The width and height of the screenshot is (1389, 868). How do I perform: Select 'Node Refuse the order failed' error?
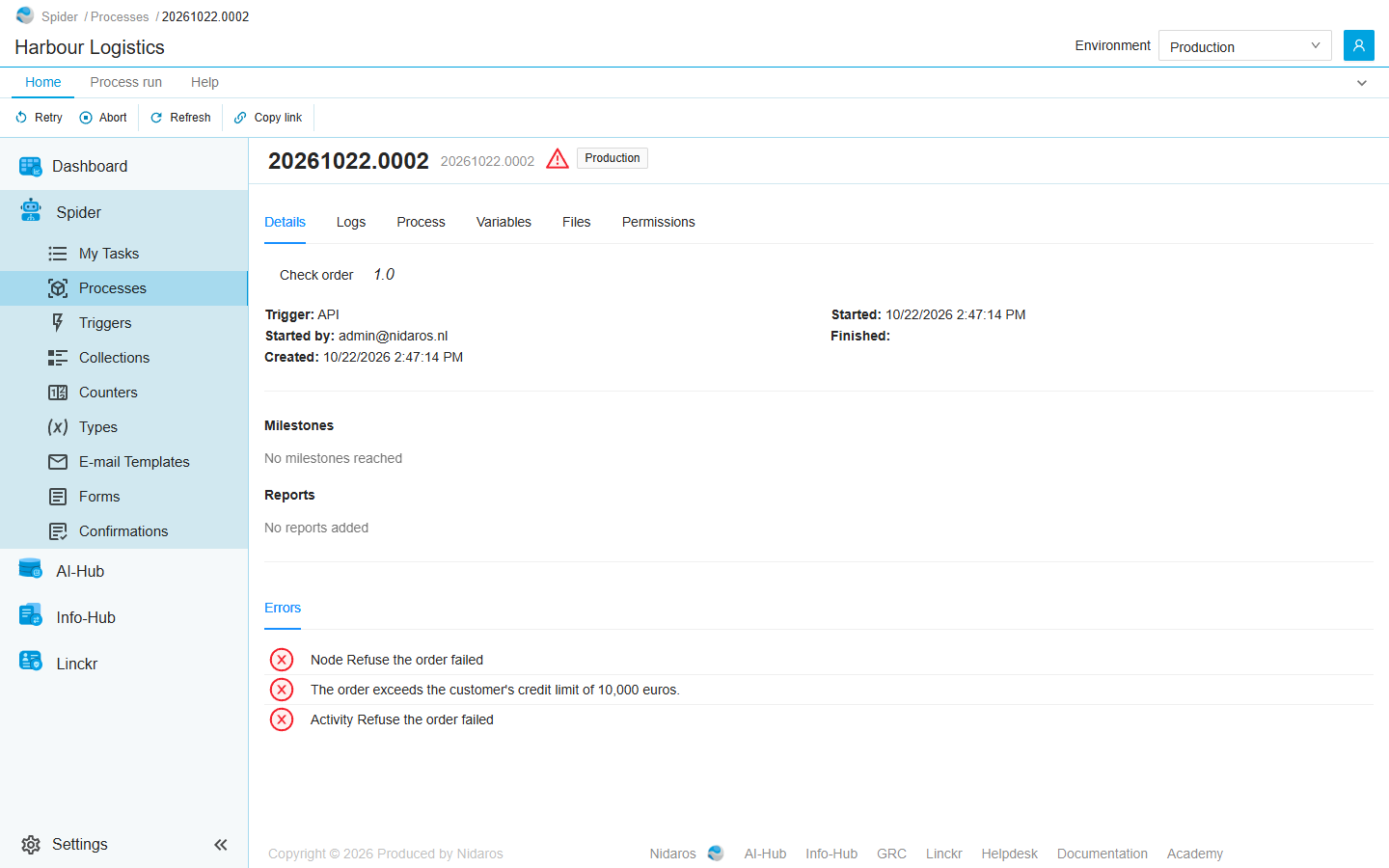(x=819, y=660)
